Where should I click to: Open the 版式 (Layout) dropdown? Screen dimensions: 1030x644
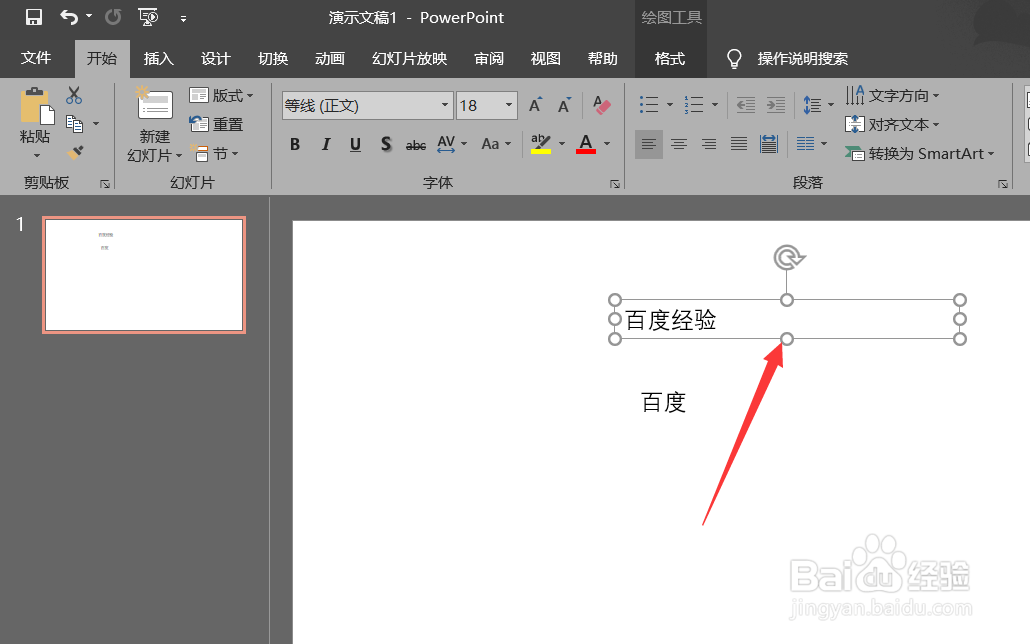pyautogui.click(x=221, y=96)
